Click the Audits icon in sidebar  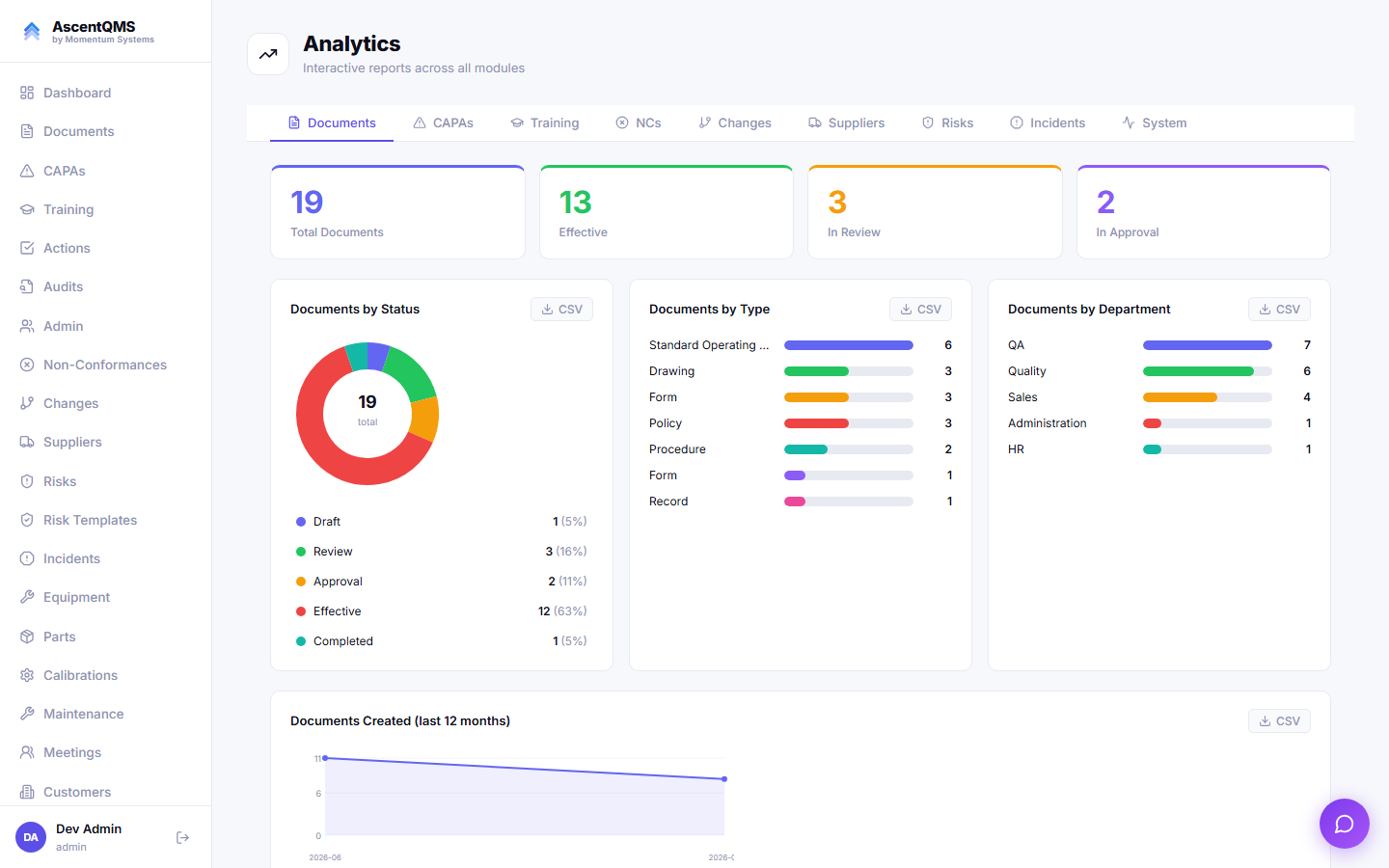tap(27, 286)
